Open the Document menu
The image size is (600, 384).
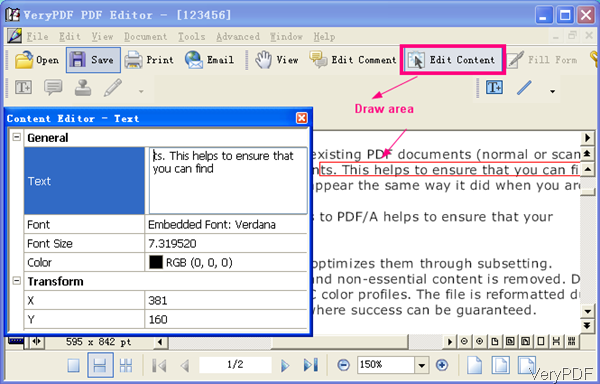[x=146, y=37]
